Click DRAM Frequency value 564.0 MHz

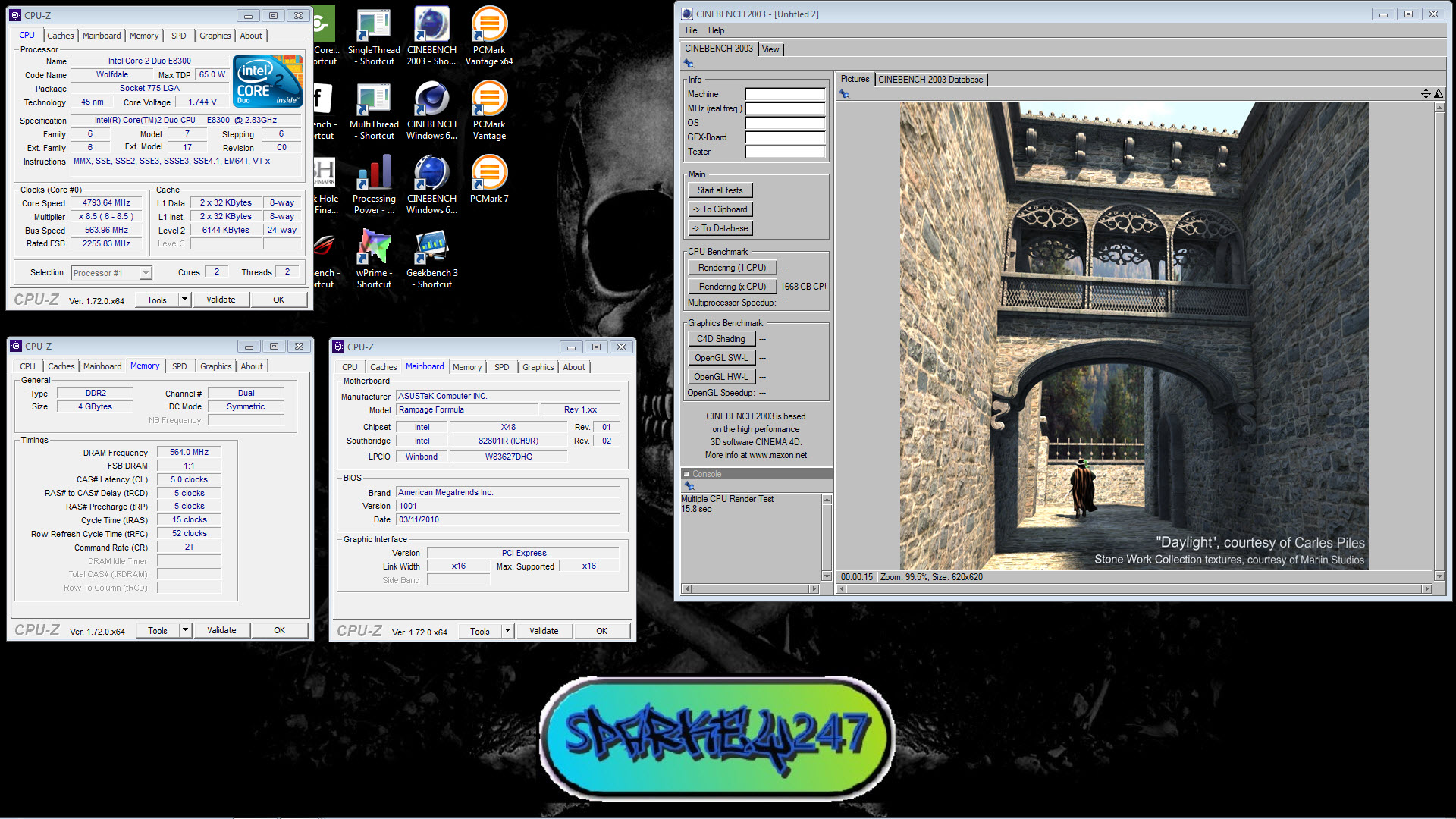189,452
